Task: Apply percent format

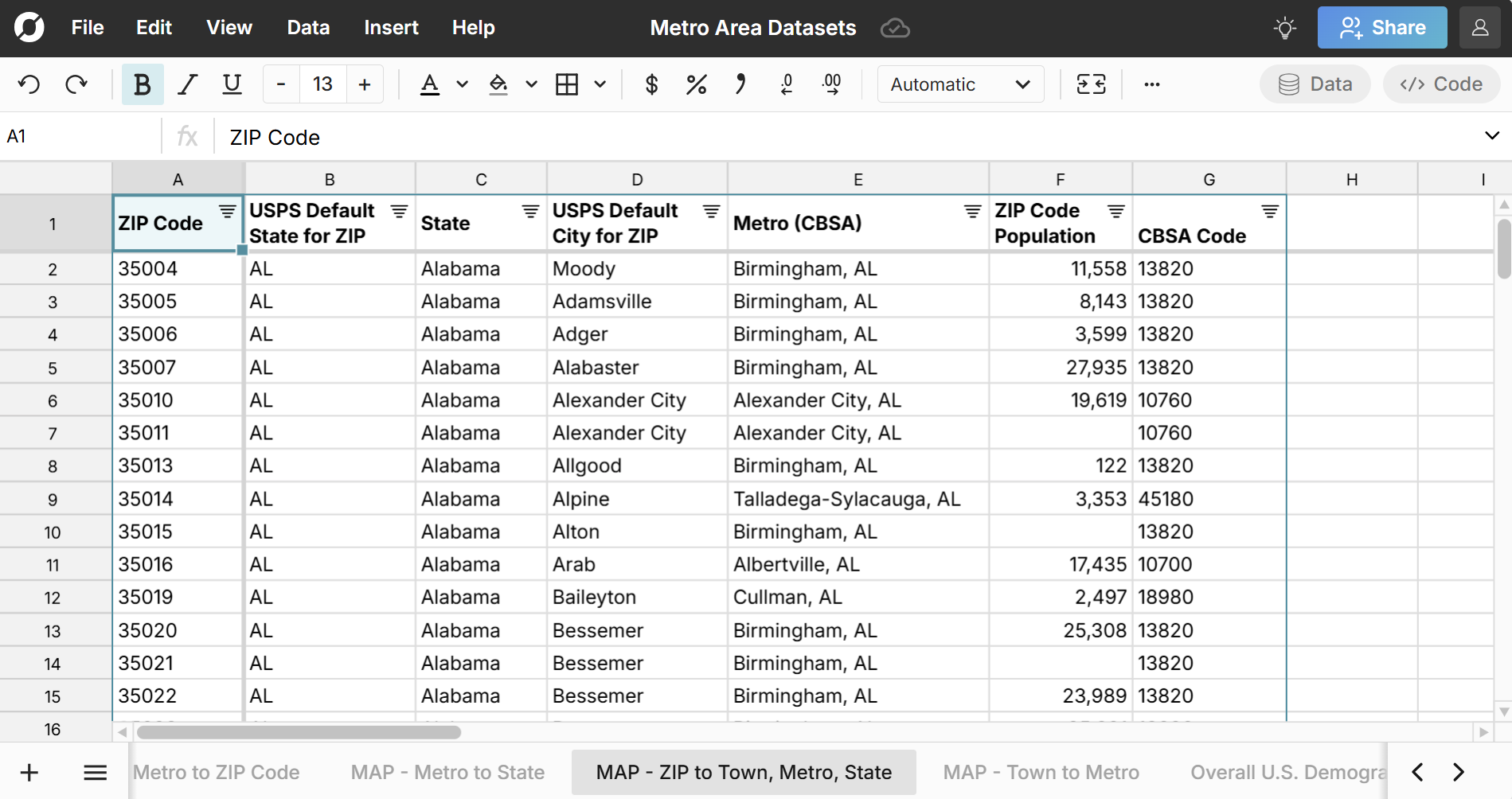Action: [697, 84]
